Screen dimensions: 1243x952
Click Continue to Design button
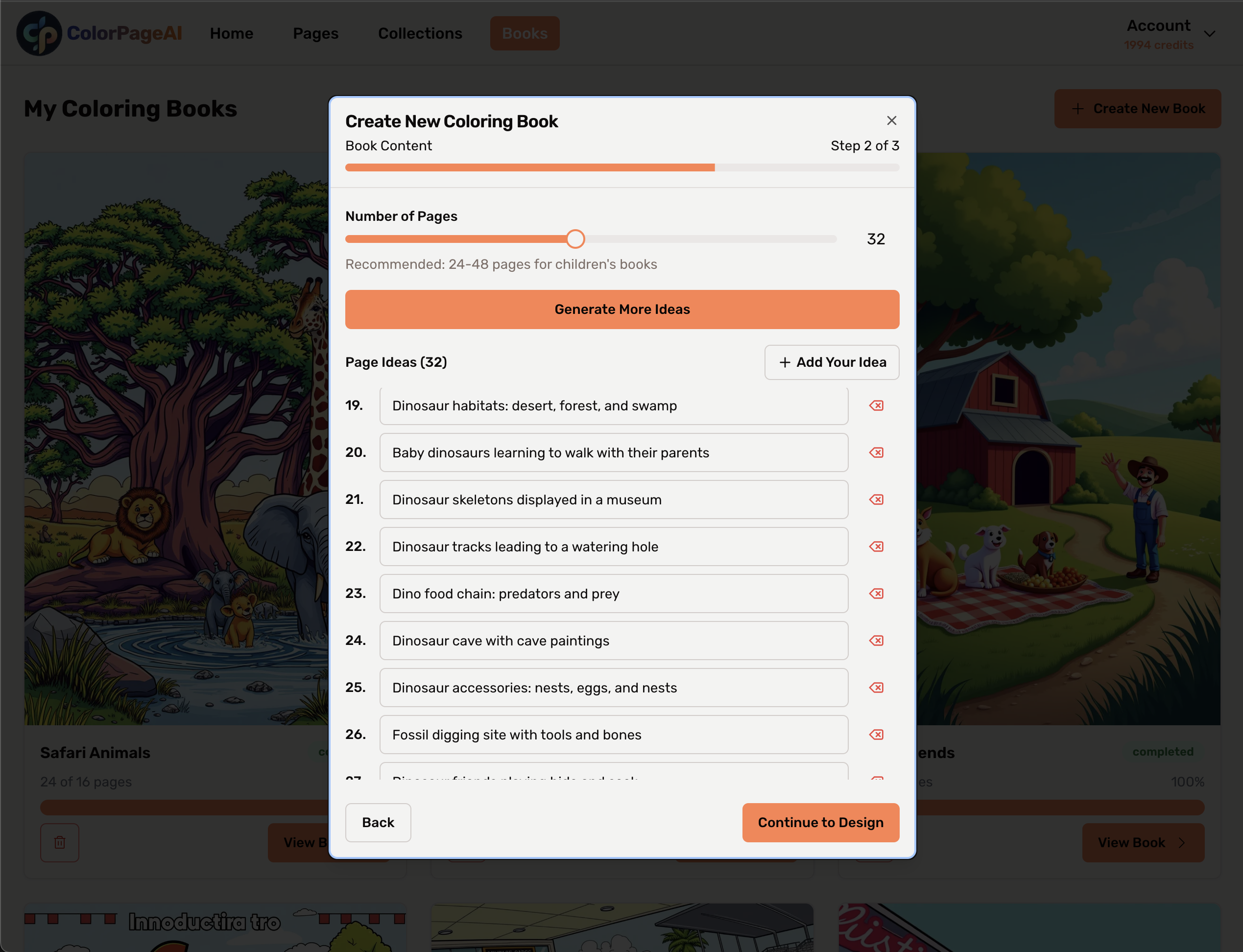point(820,822)
